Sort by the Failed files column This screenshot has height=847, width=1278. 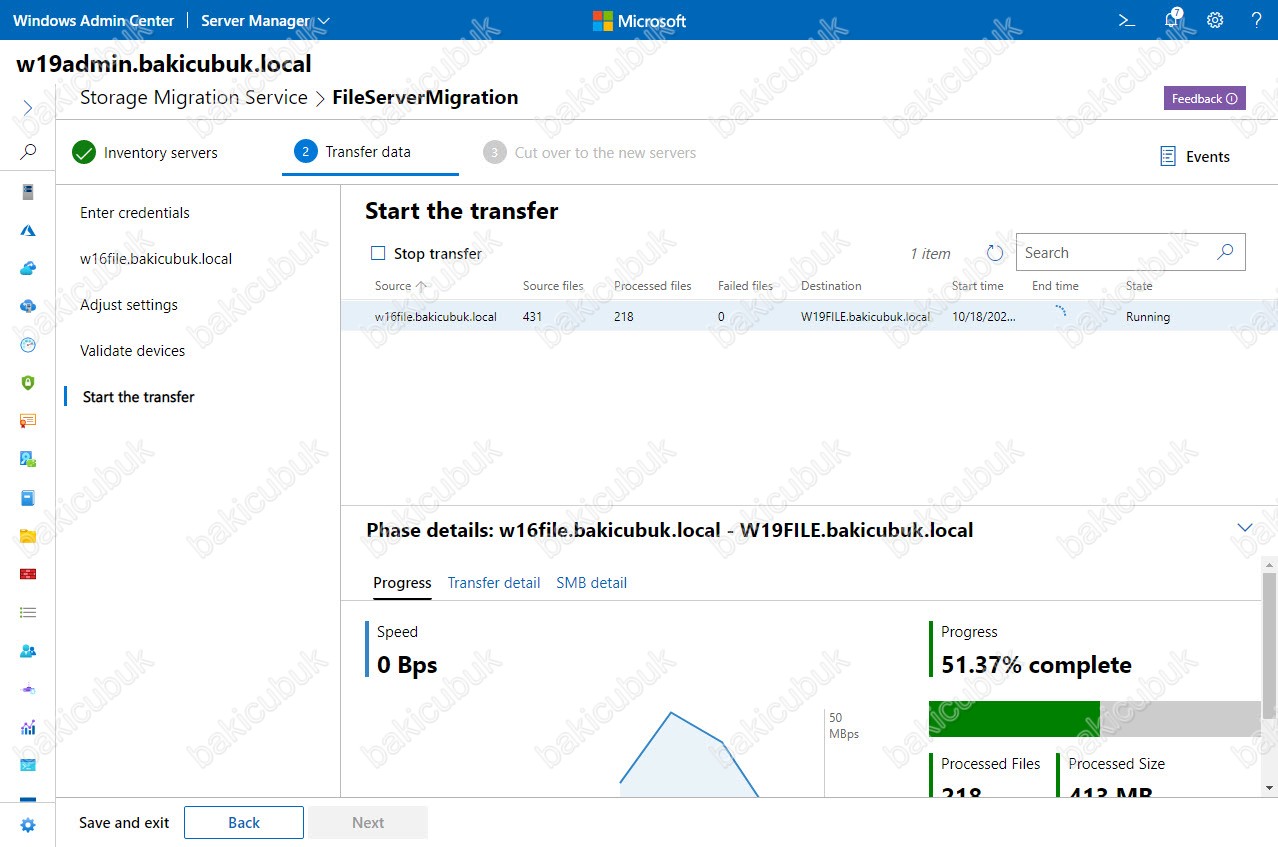click(745, 286)
